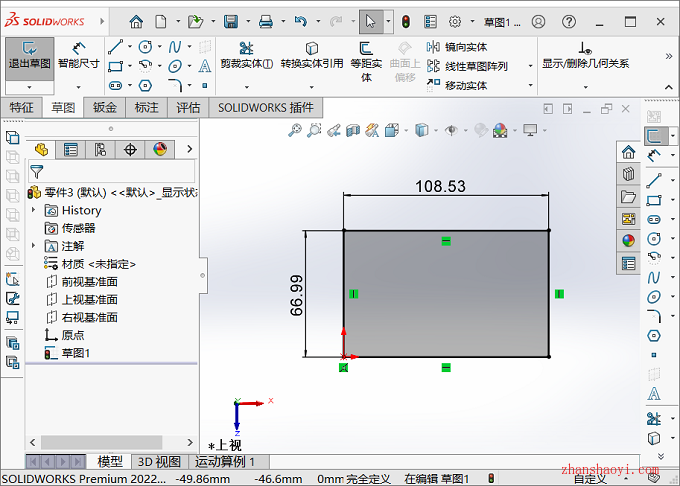Screen dimensions: 680x486
Task: Open the 3D 视图 tab
Action: point(159,462)
